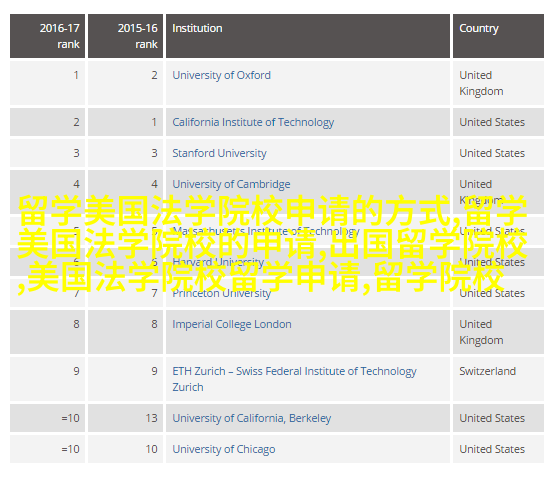Open the University of Chicago link
The image size is (560, 480).
coord(224,449)
